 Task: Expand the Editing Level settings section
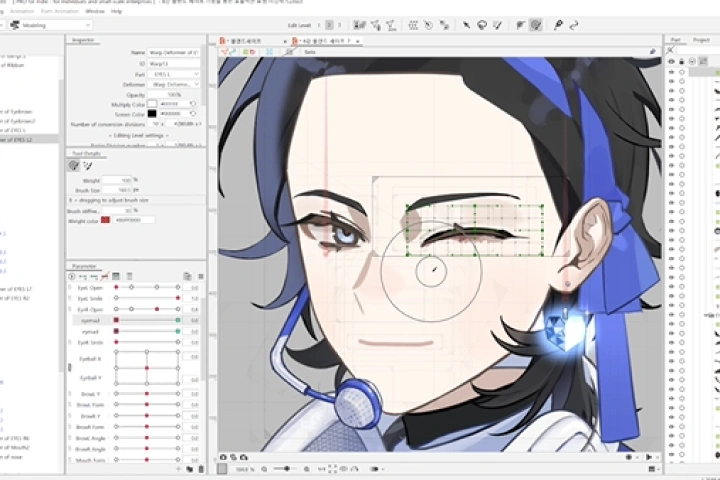[x=138, y=136]
